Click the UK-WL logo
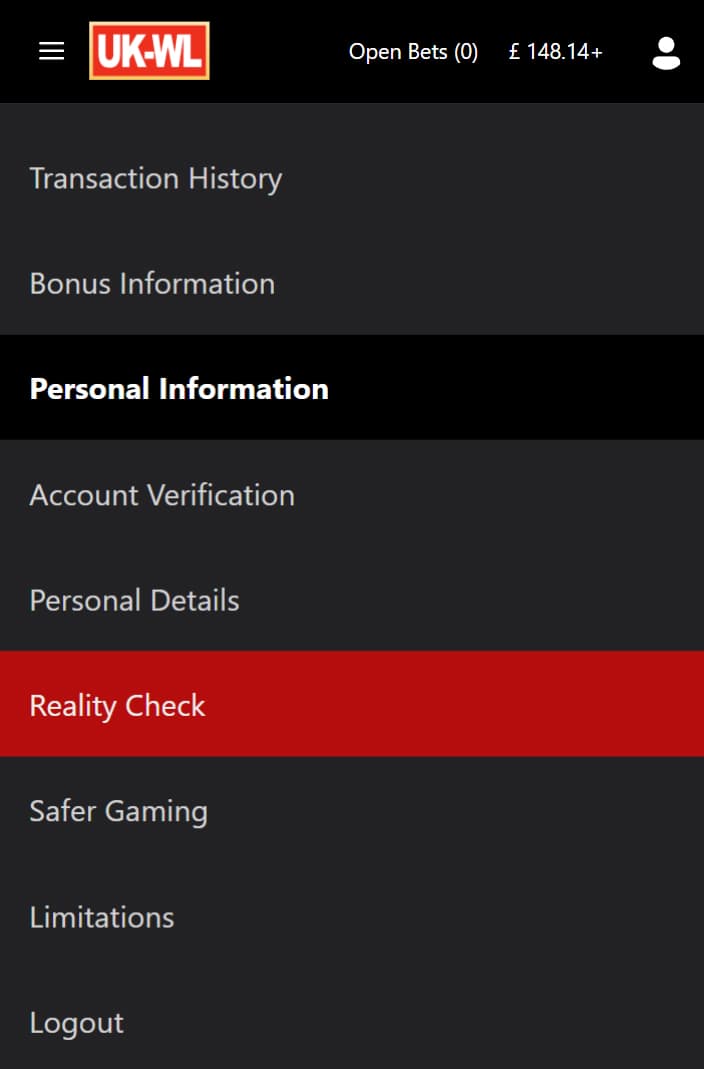Image resolution: width=704 pixels, height=1069 pixels. 149,50
